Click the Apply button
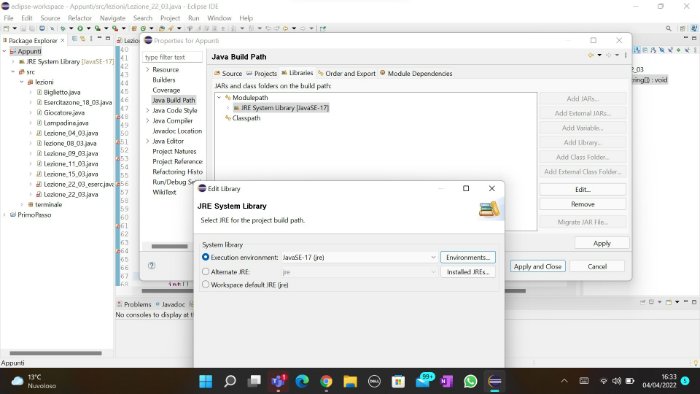The image size is (700, 394). [602, 243]
